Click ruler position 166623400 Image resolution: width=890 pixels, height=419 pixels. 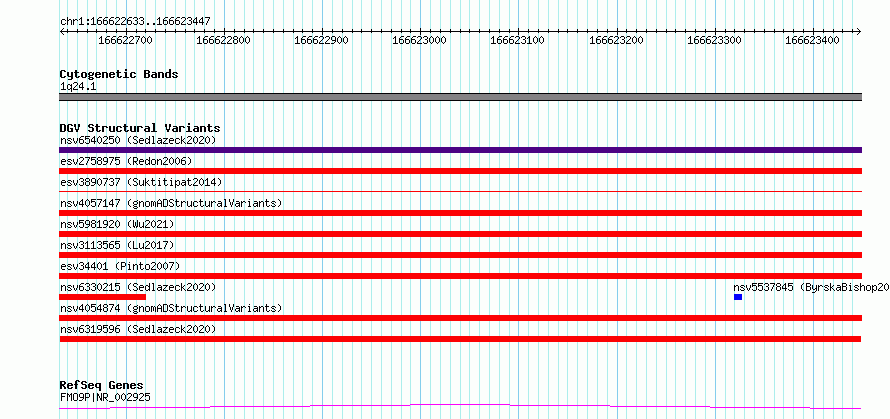click(813, 40)
